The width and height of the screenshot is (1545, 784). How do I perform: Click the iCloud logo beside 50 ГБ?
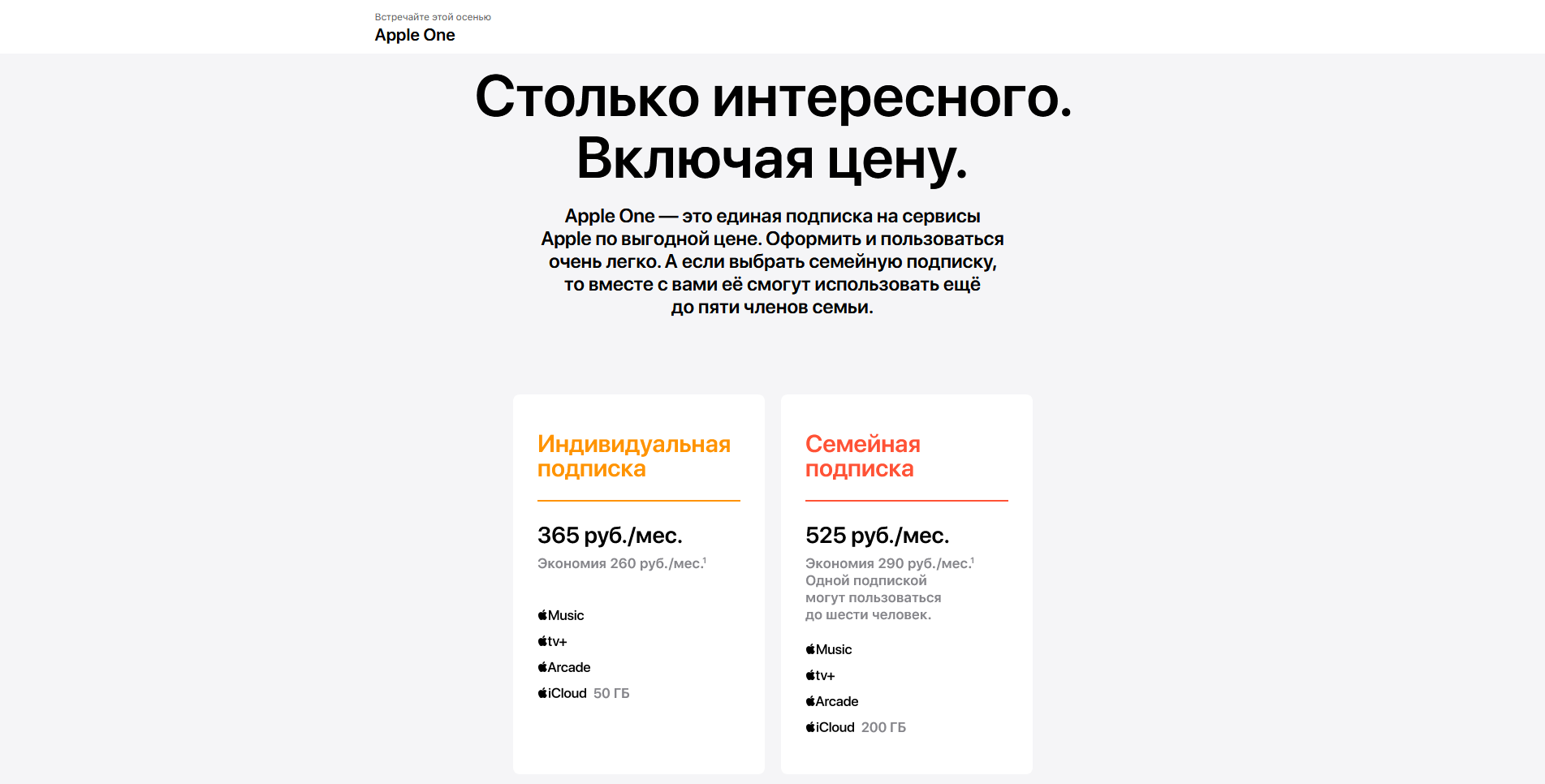[562, 693]
